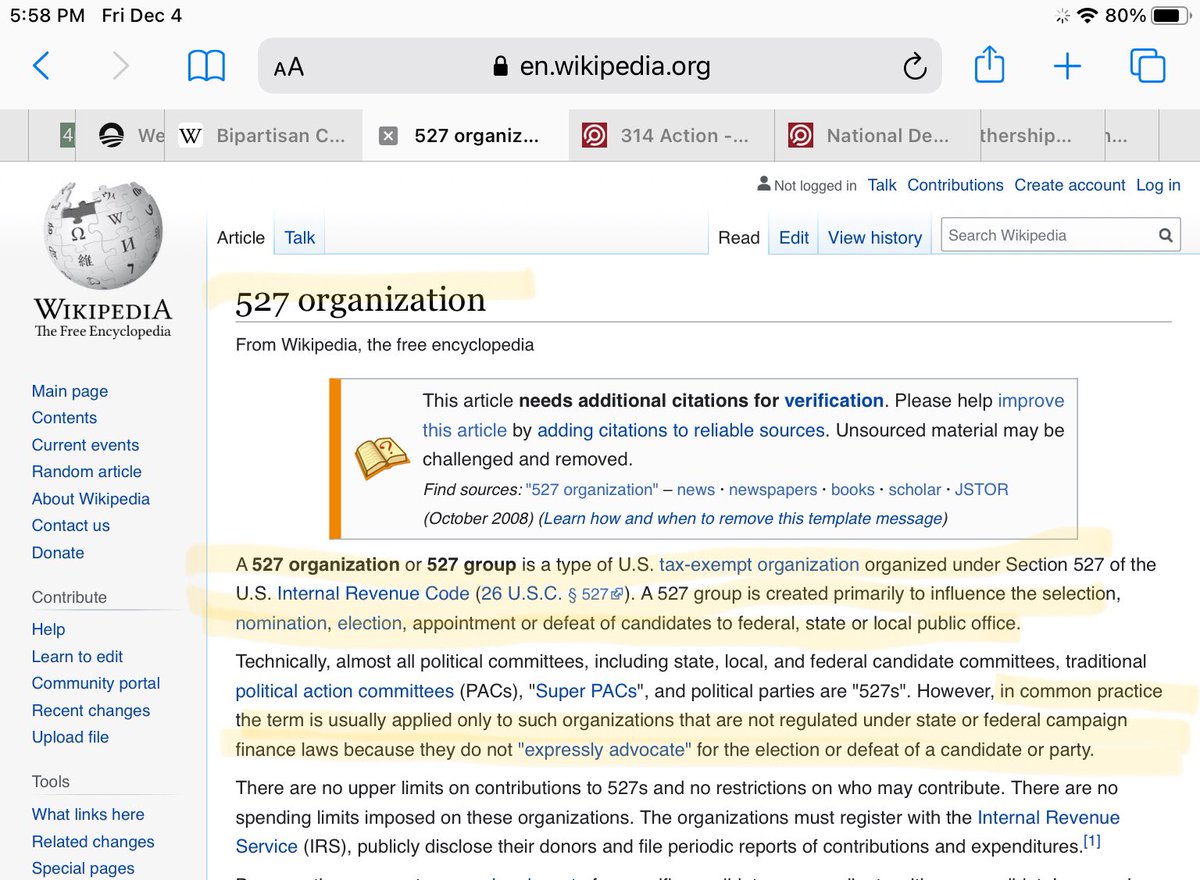Image resolution: width=1200 pixels, height=880 pixels.
Task: Reload the current Wikipedia page
Action: (913, 65)
